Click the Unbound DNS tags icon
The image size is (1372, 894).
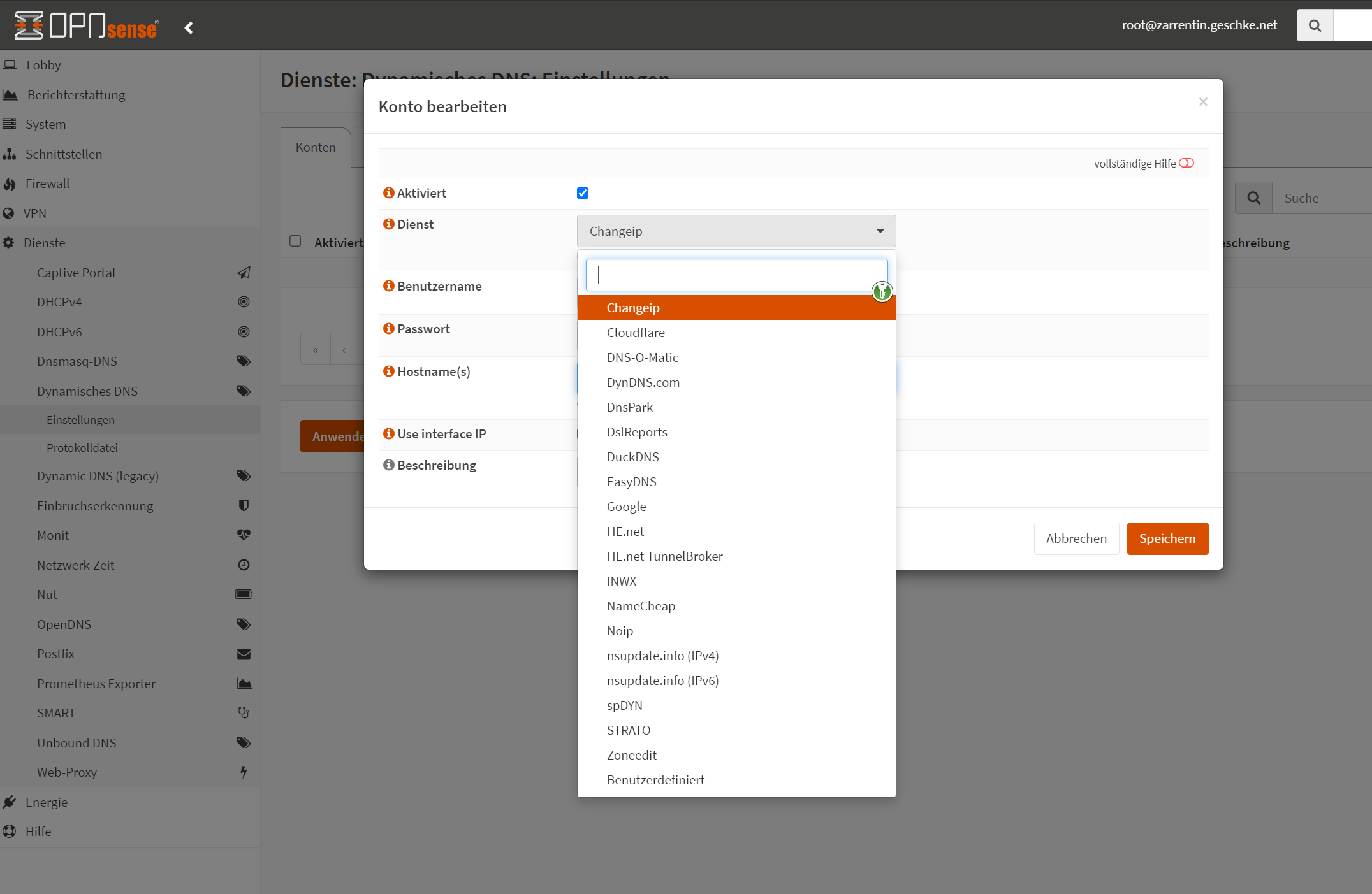point(244,743)
